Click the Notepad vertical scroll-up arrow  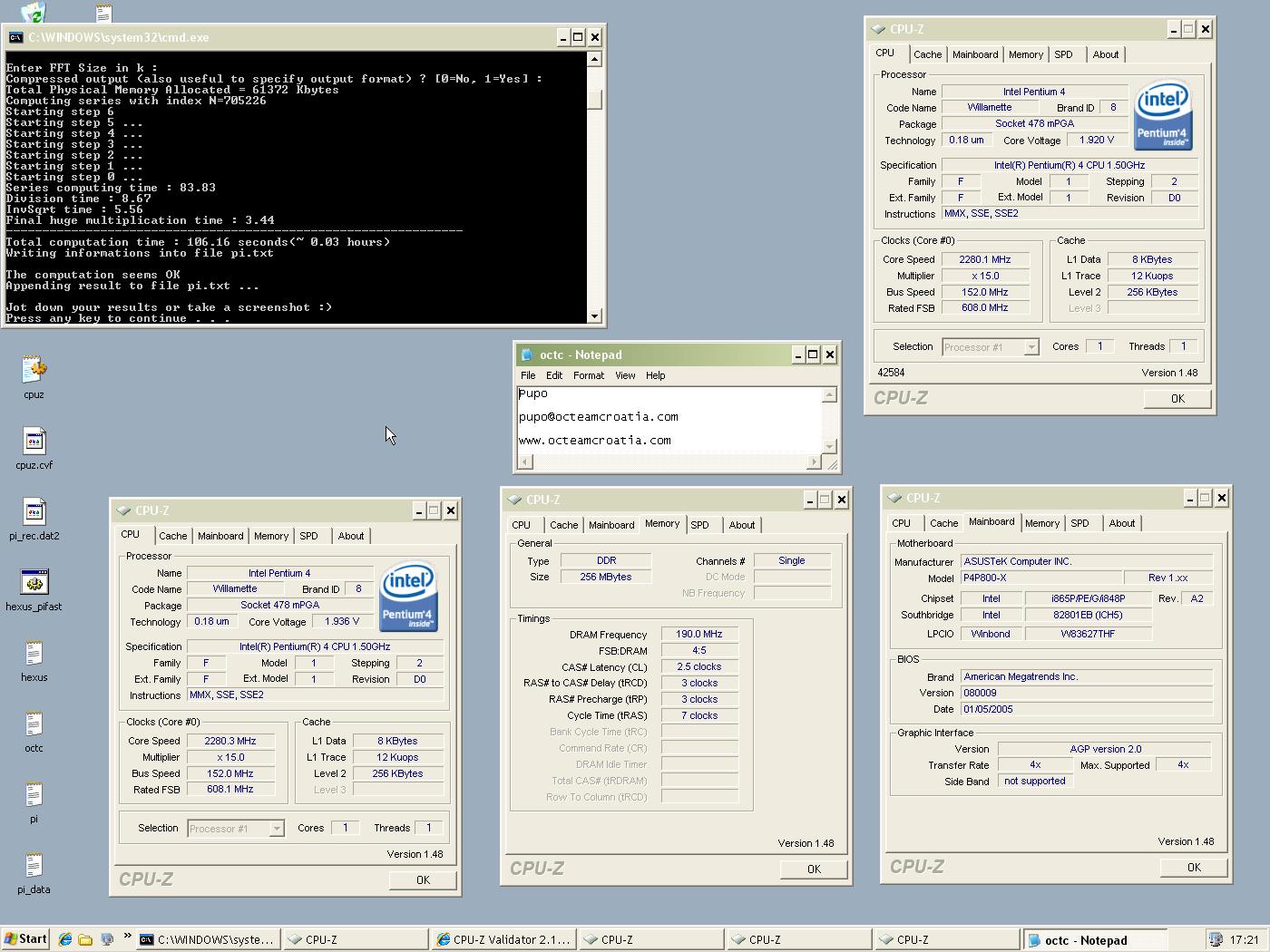(829, 394)
